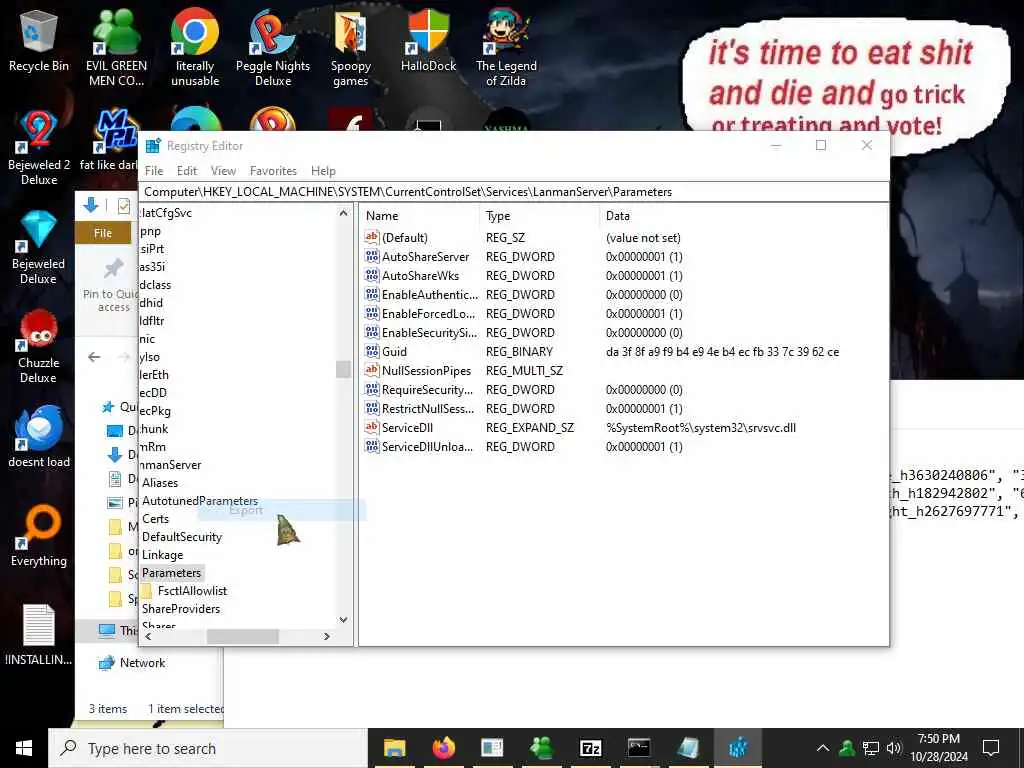Screen dimensions: 1024x768
Task: Select the EnableForcedLo... value icon
Action: (x=372, y=313)
